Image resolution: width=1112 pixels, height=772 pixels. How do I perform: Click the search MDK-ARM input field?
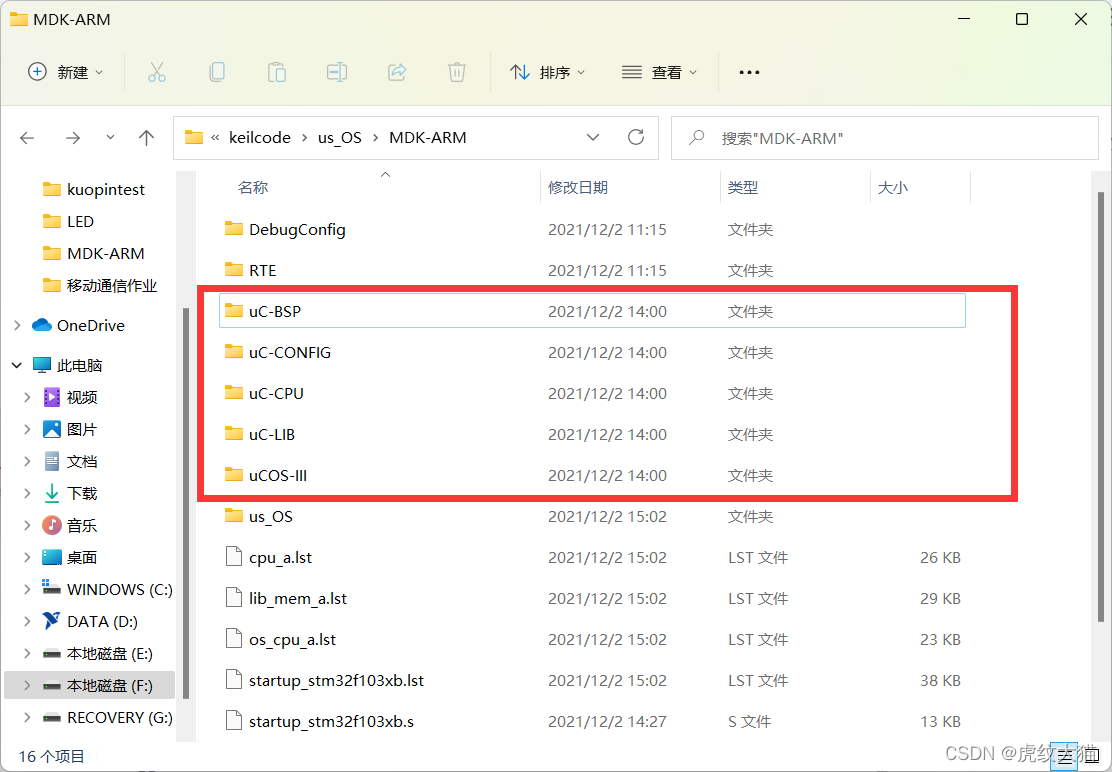pyautogui.click(x=884, y=138)
